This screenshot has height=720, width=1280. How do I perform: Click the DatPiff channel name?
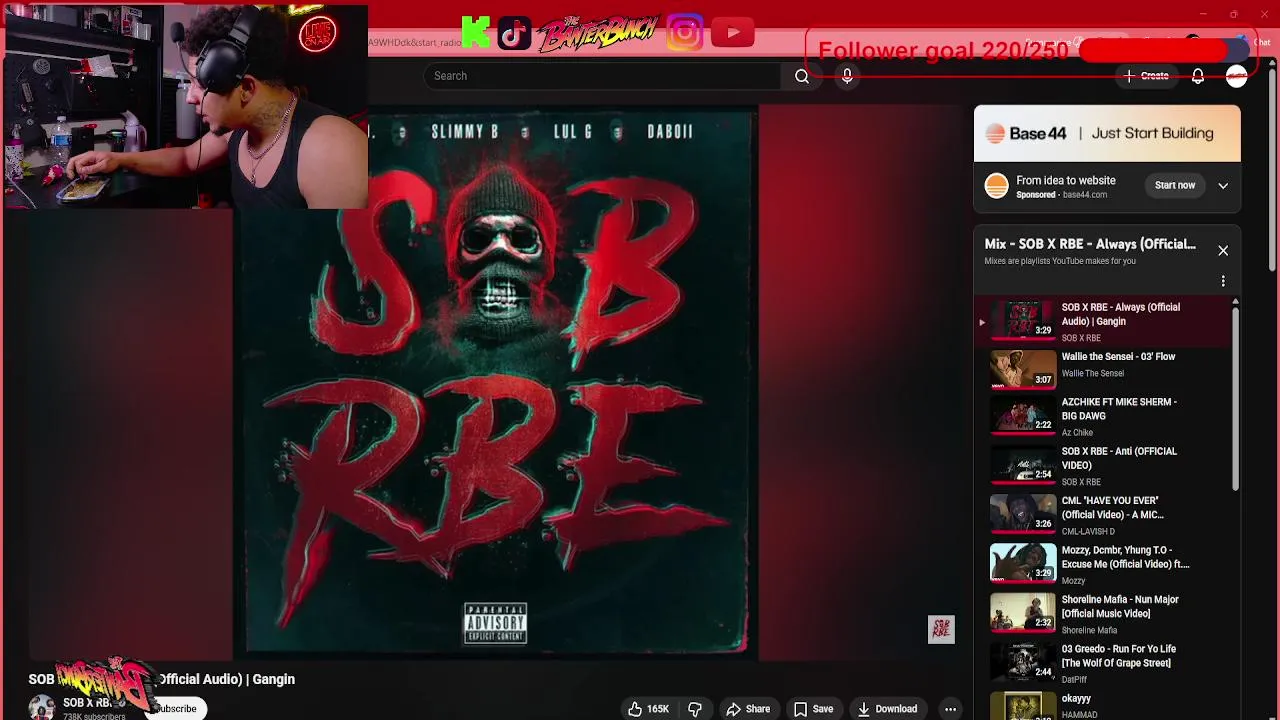pos(1074,680)
